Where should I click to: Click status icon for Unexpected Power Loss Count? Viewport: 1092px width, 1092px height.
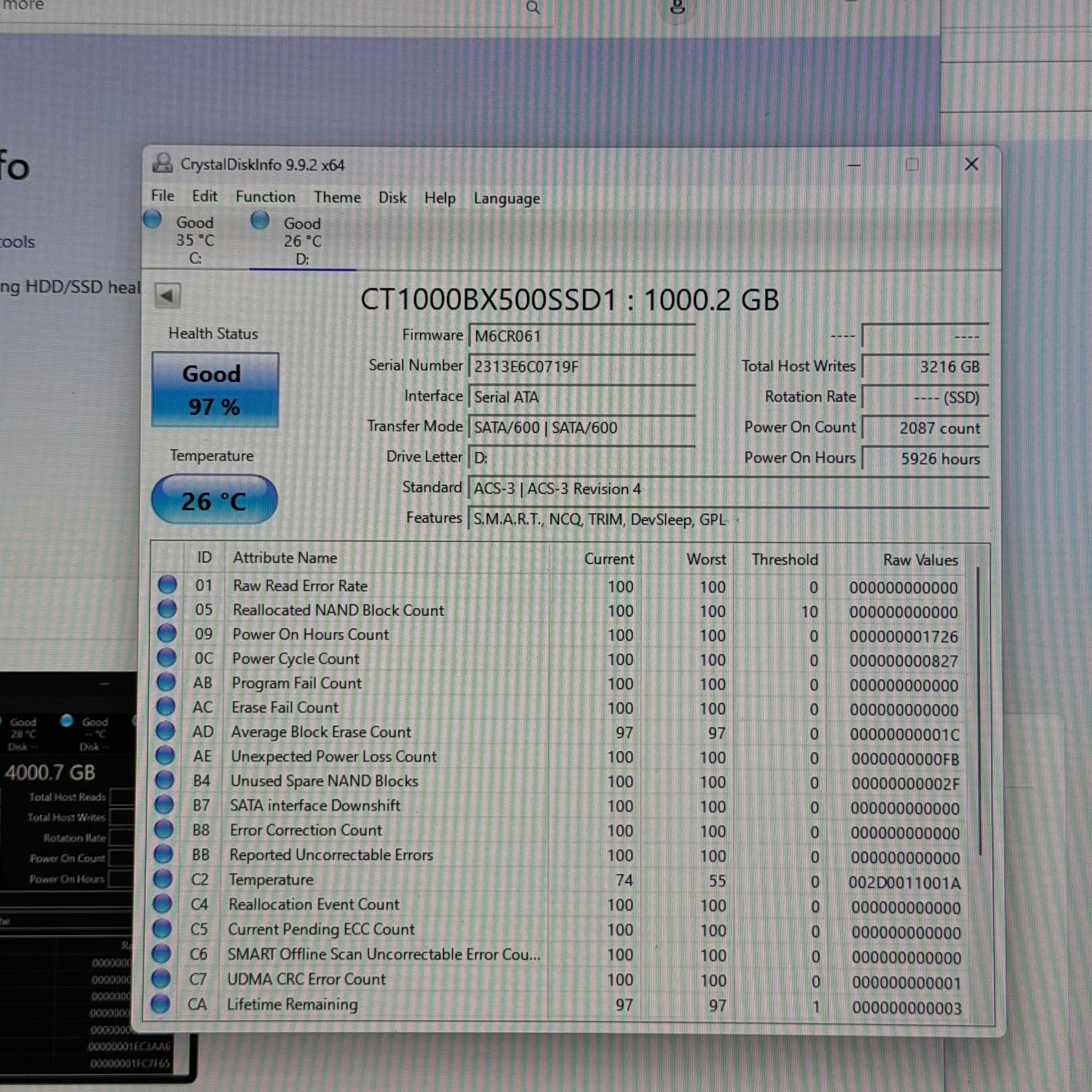point(165,755)
